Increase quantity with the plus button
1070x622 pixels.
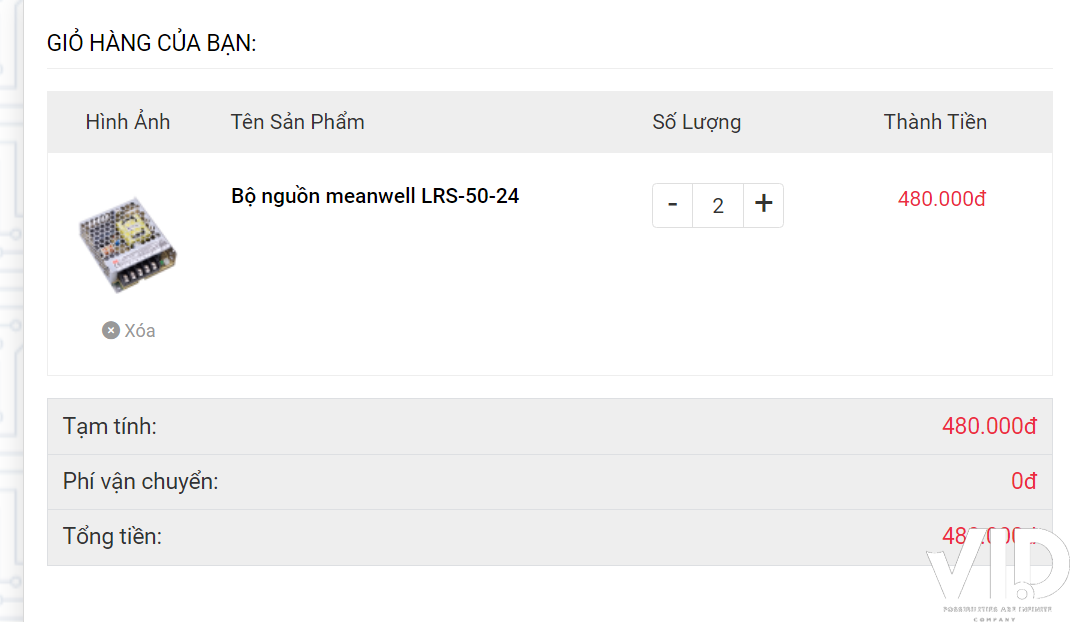click(763, 205)
